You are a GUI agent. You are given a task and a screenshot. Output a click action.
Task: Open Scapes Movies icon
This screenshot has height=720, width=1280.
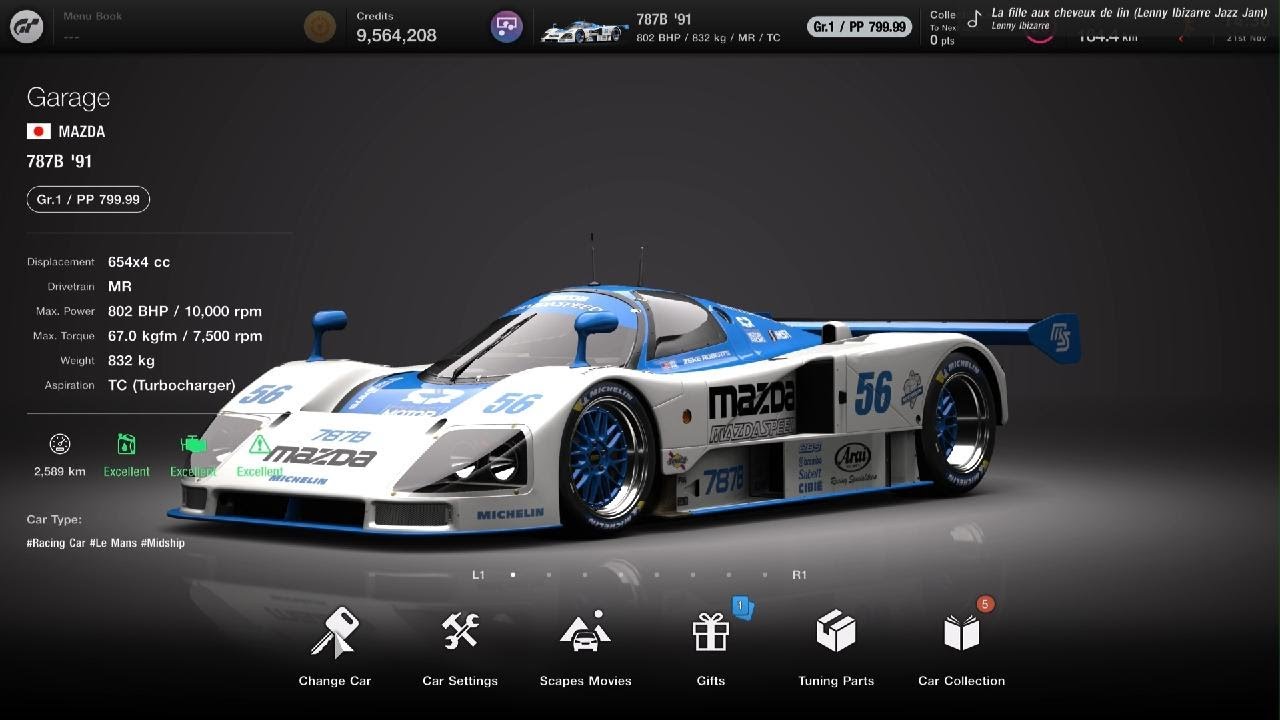pyautogui.click(x=585, y=632)
